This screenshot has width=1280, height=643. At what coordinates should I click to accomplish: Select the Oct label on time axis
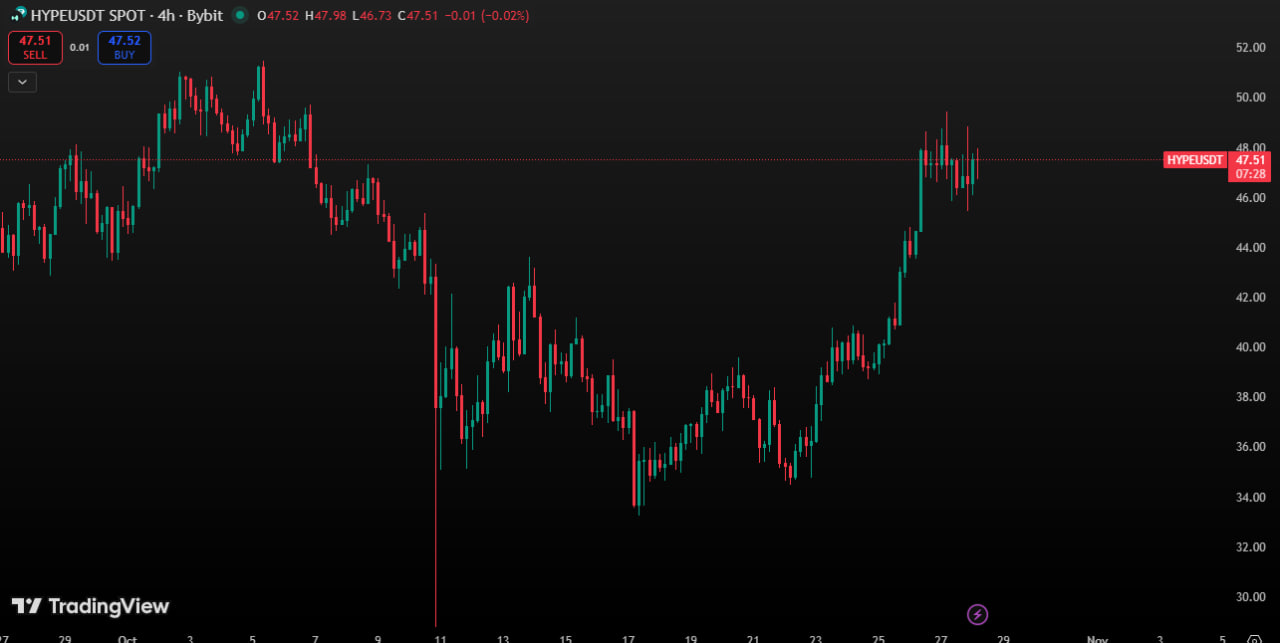[x=128, y=639]
